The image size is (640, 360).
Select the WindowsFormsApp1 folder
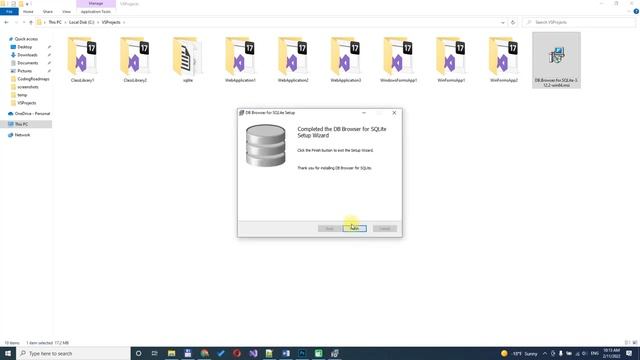398,60
